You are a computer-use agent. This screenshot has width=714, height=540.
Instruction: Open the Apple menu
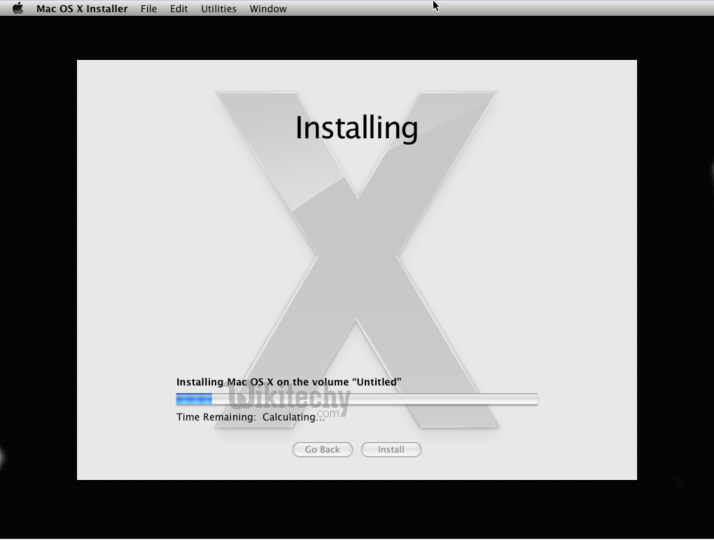click(x=17, y=8)
